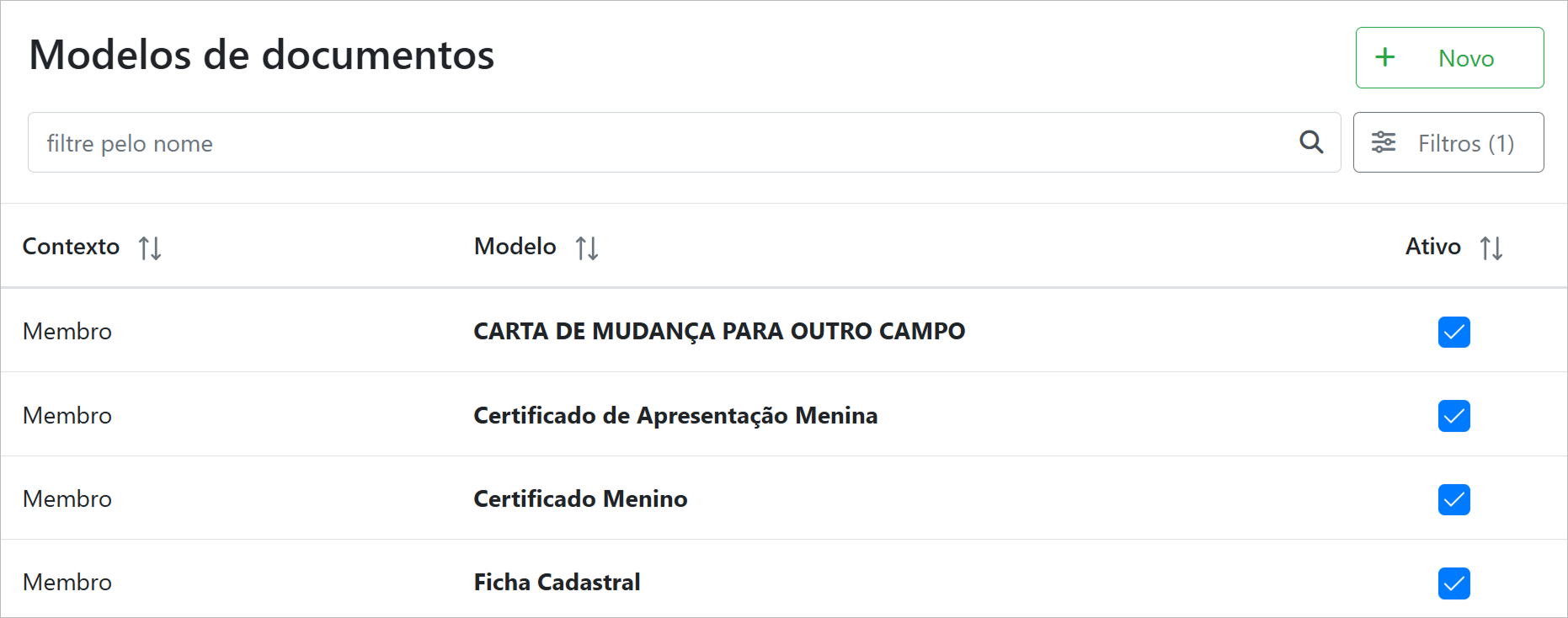Toggle Ativo for Certificado de Apresentação Menina
Screen dimensions: 1568x618
[1453, 416]
